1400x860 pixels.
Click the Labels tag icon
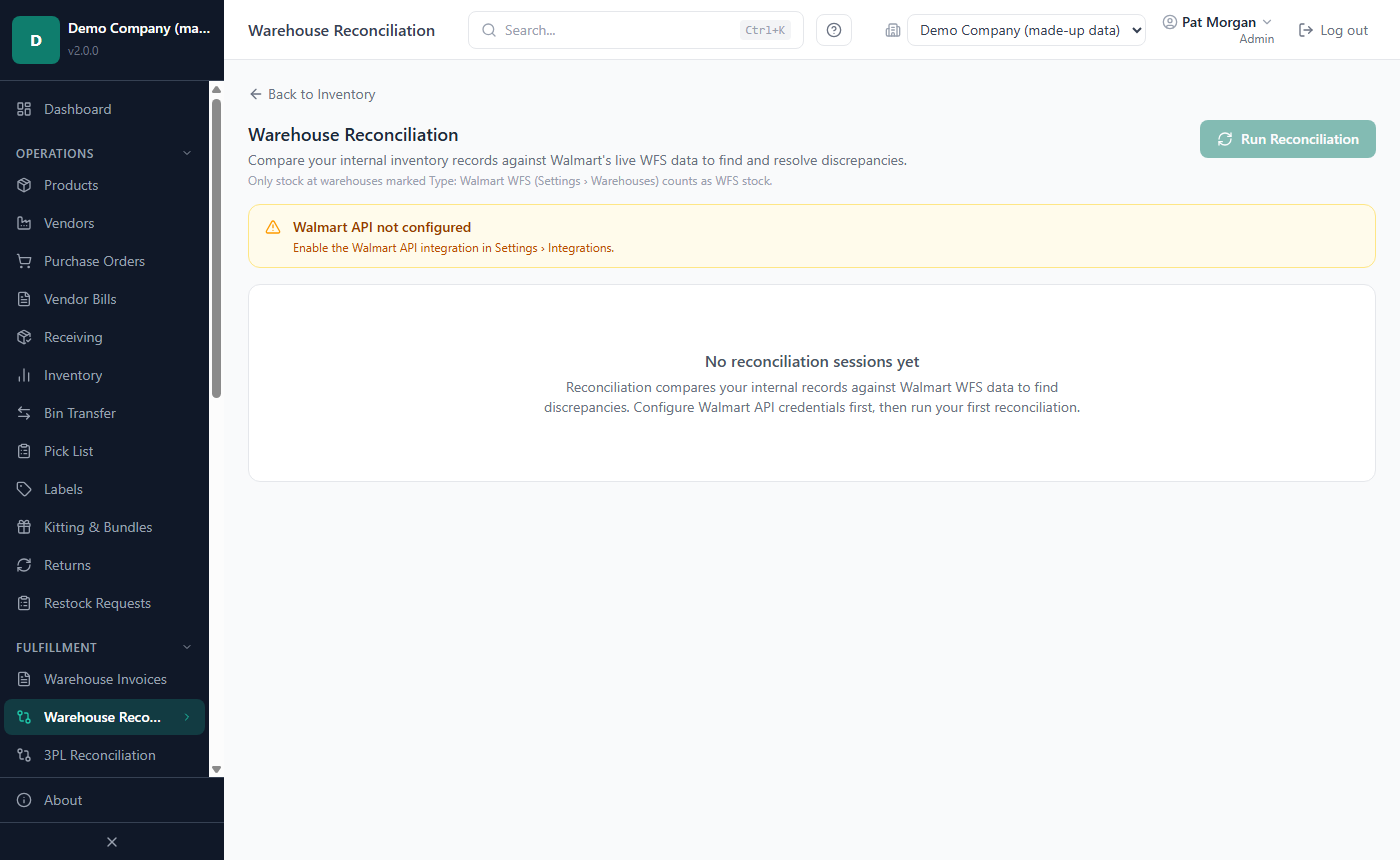coord(24,489)
